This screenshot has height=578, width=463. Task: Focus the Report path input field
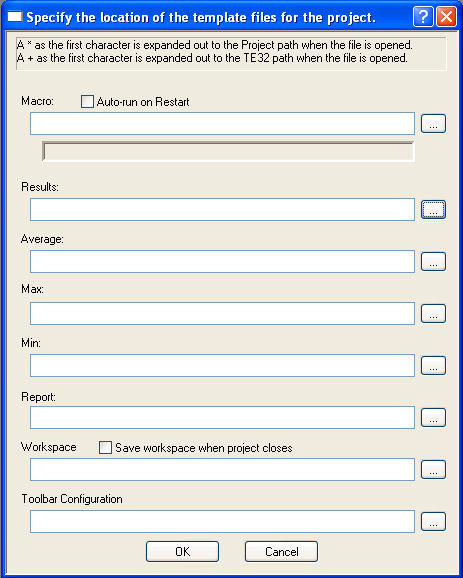(222, 417)
